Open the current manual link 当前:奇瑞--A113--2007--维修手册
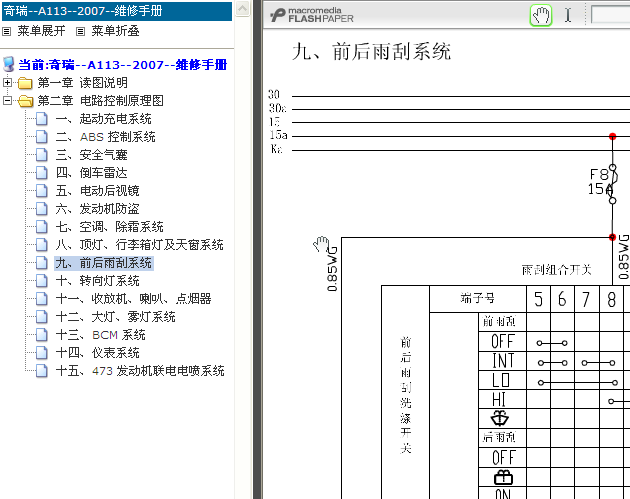The image size is (630, 499). pos(123,65)
